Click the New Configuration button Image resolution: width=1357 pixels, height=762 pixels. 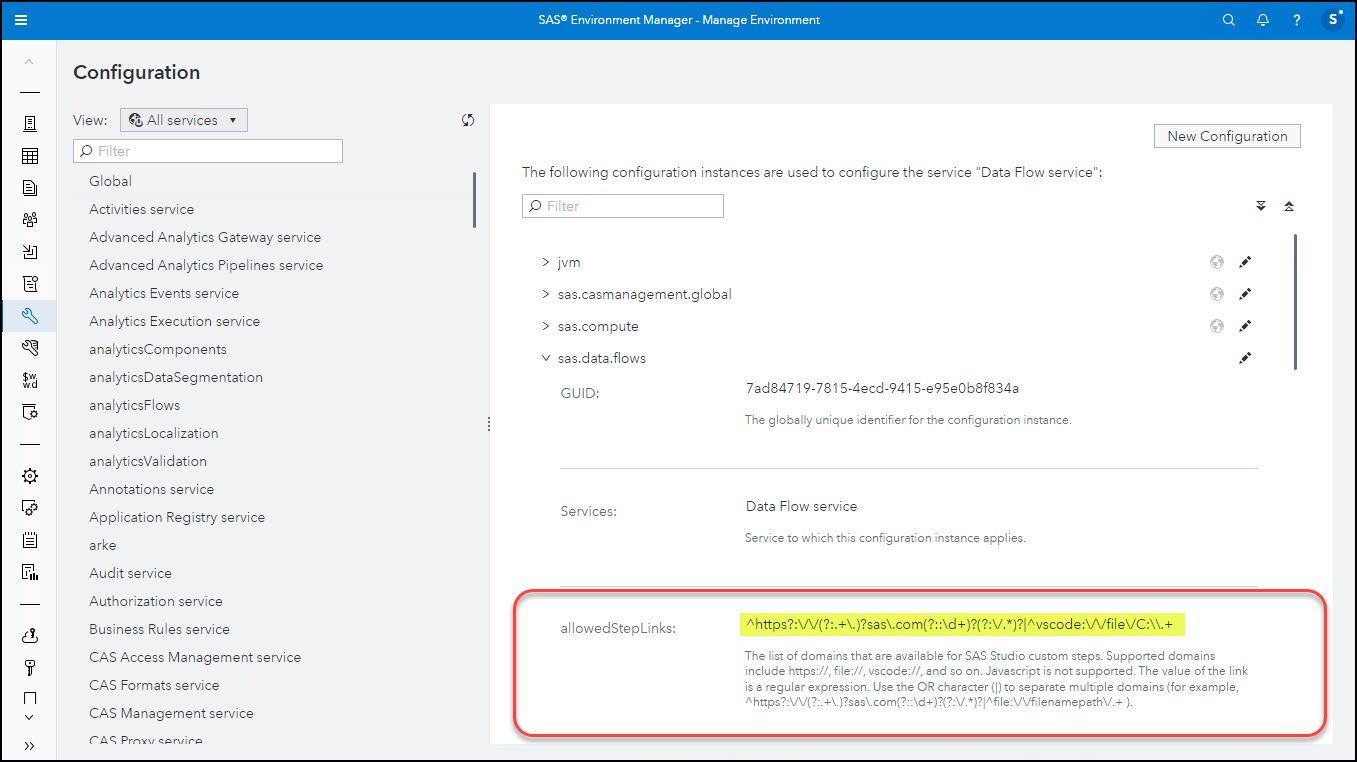pos(1227,135)
